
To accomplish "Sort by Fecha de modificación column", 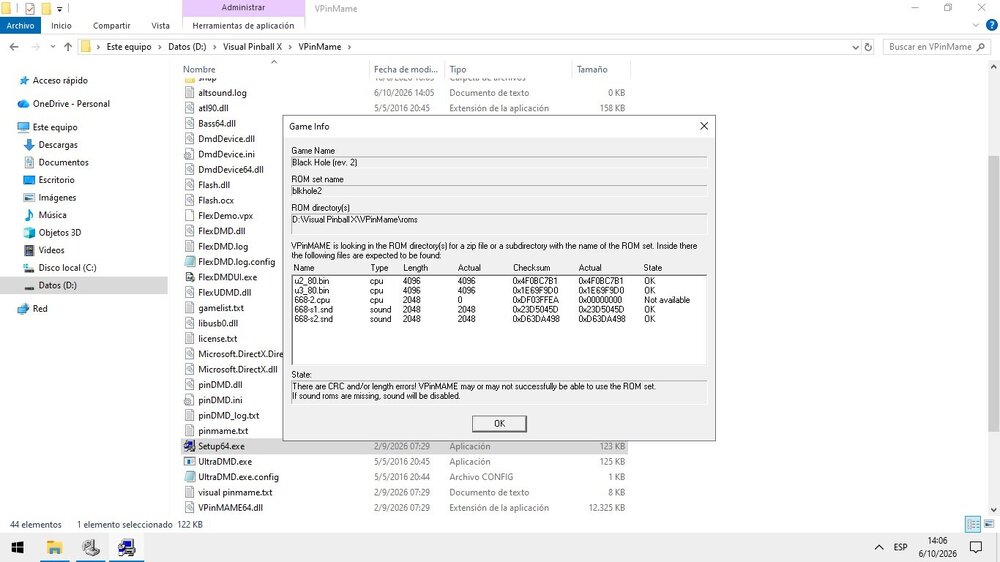I will (x=406, y=69).
